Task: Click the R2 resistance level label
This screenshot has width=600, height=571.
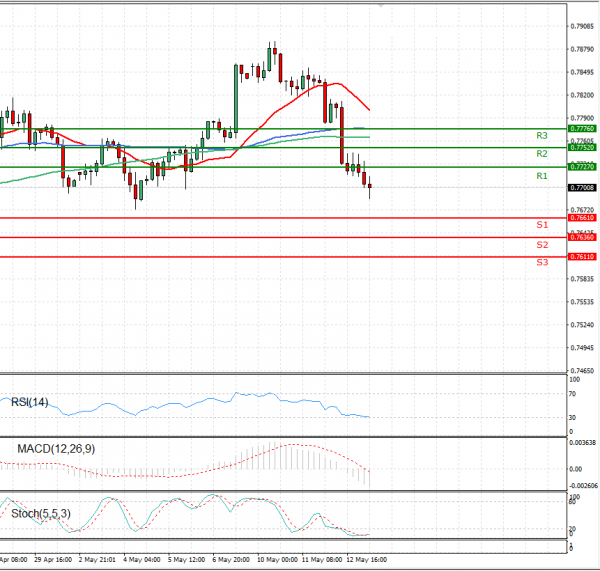Action: click(x=541, y=154)
